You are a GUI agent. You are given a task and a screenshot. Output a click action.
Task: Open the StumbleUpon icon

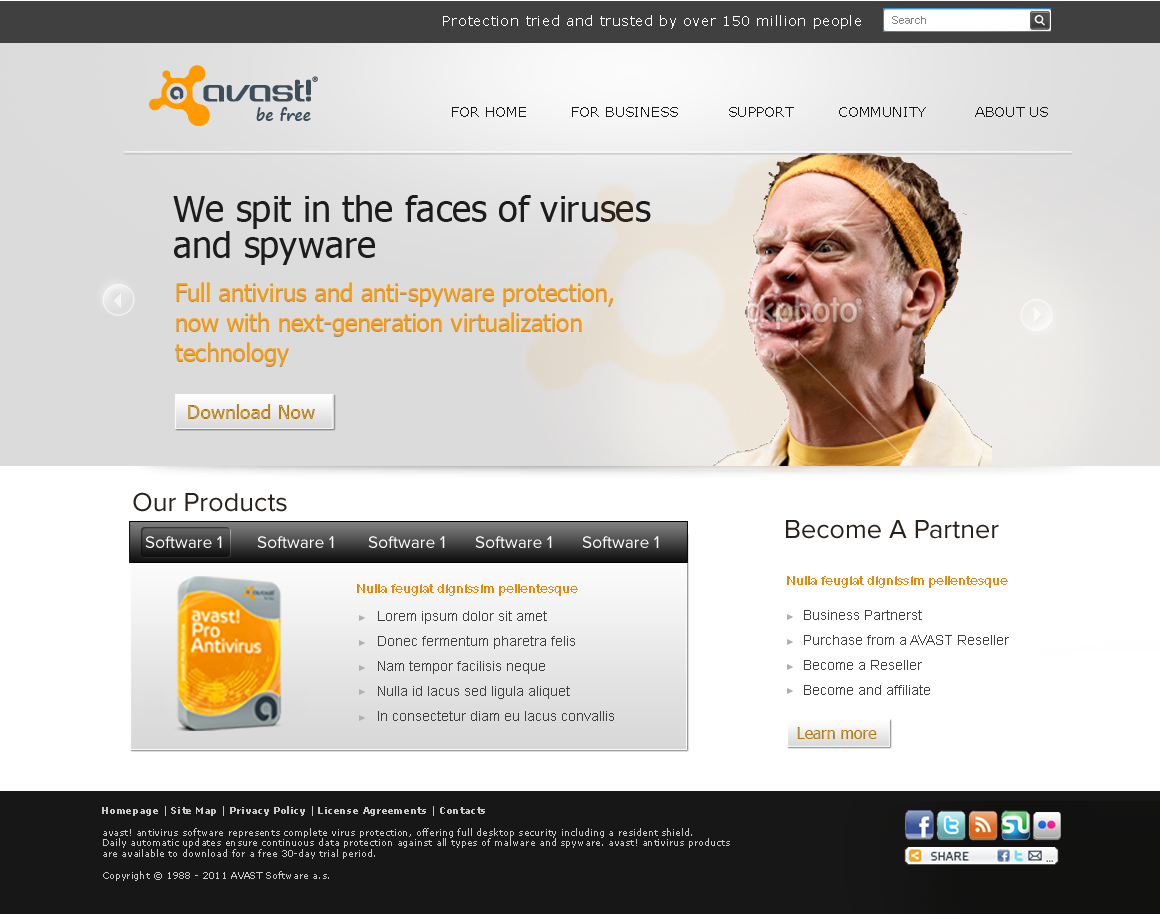[1014, 824]
